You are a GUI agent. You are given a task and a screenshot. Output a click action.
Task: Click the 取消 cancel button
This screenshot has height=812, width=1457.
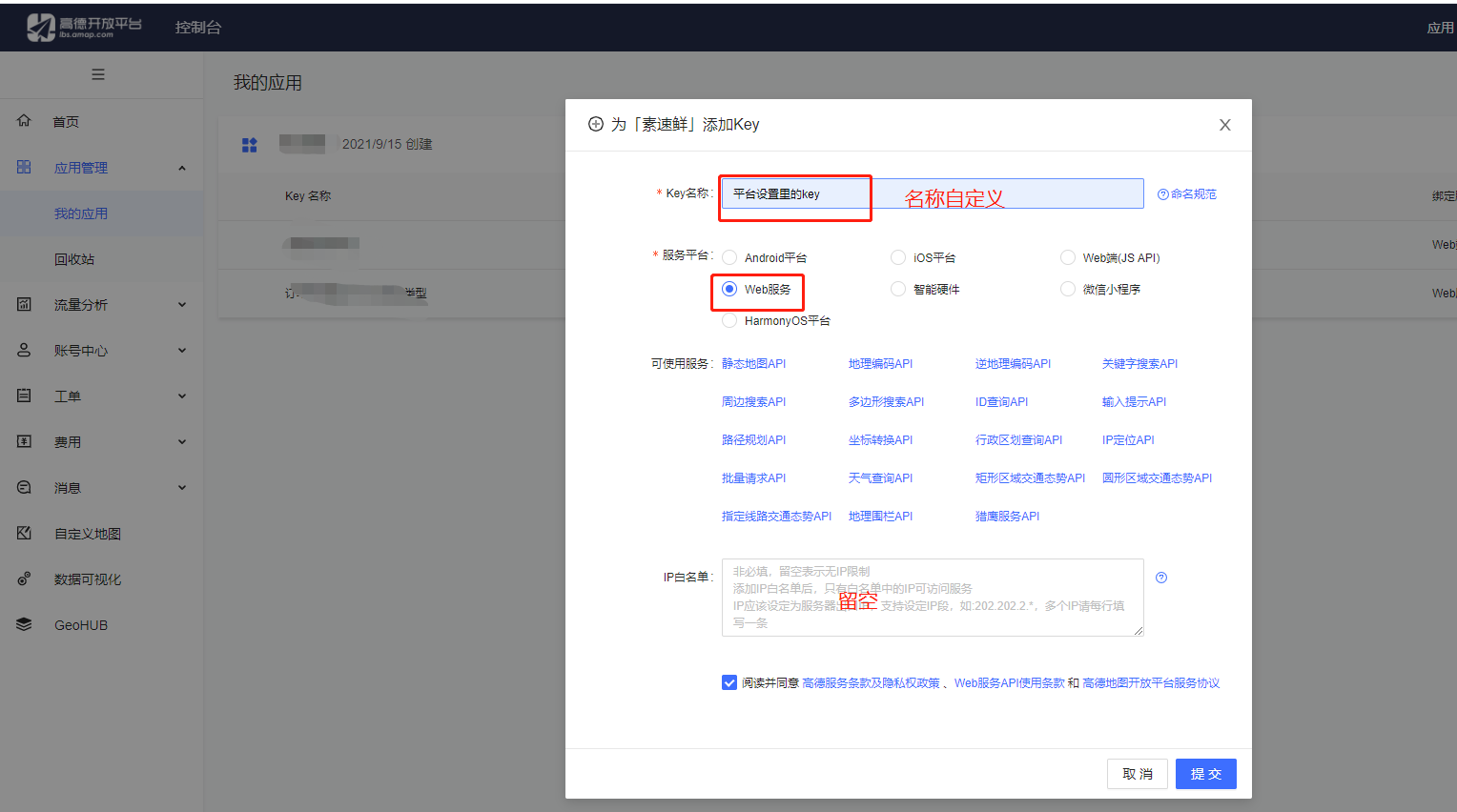click(1138, 774)
